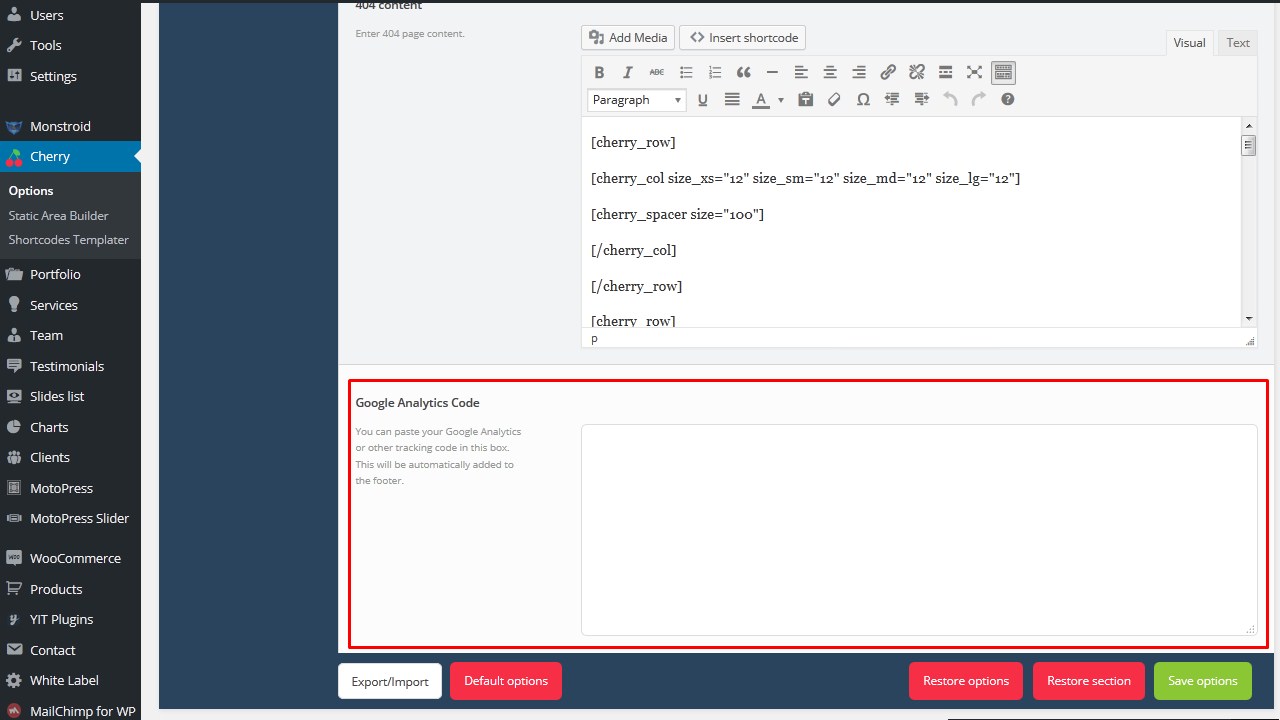
Task: Decrease the indent
Action: (892, 99)
